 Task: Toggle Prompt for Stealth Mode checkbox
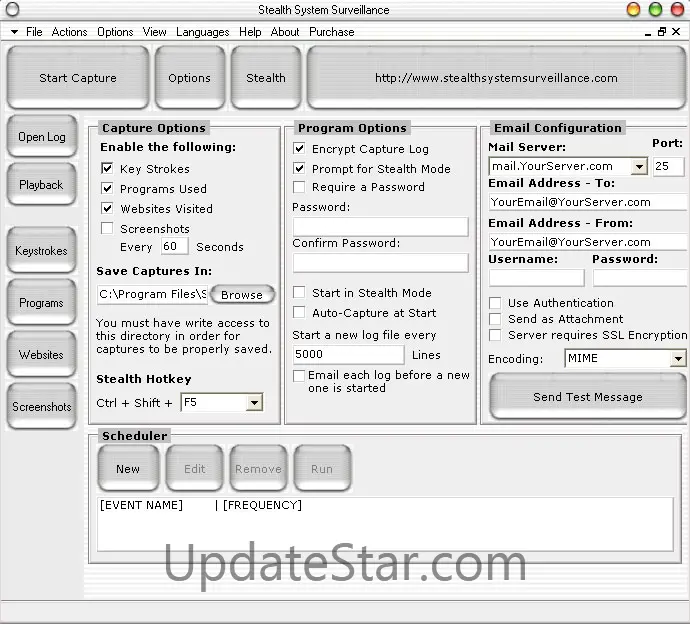[x=299, y=168]
